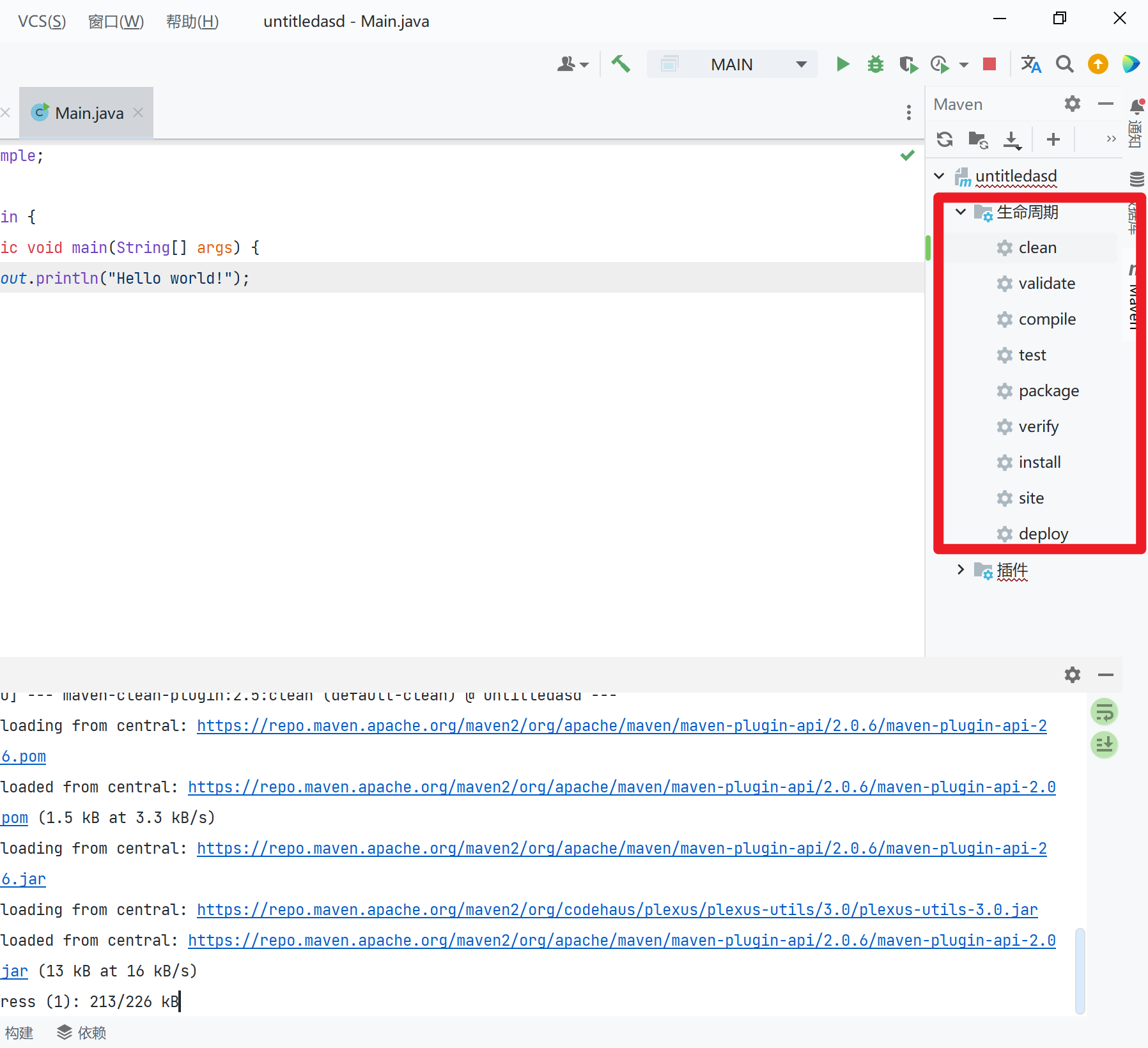Open the 构建 build tab
1148x1048 pixels.
[x=19, y=1033]
